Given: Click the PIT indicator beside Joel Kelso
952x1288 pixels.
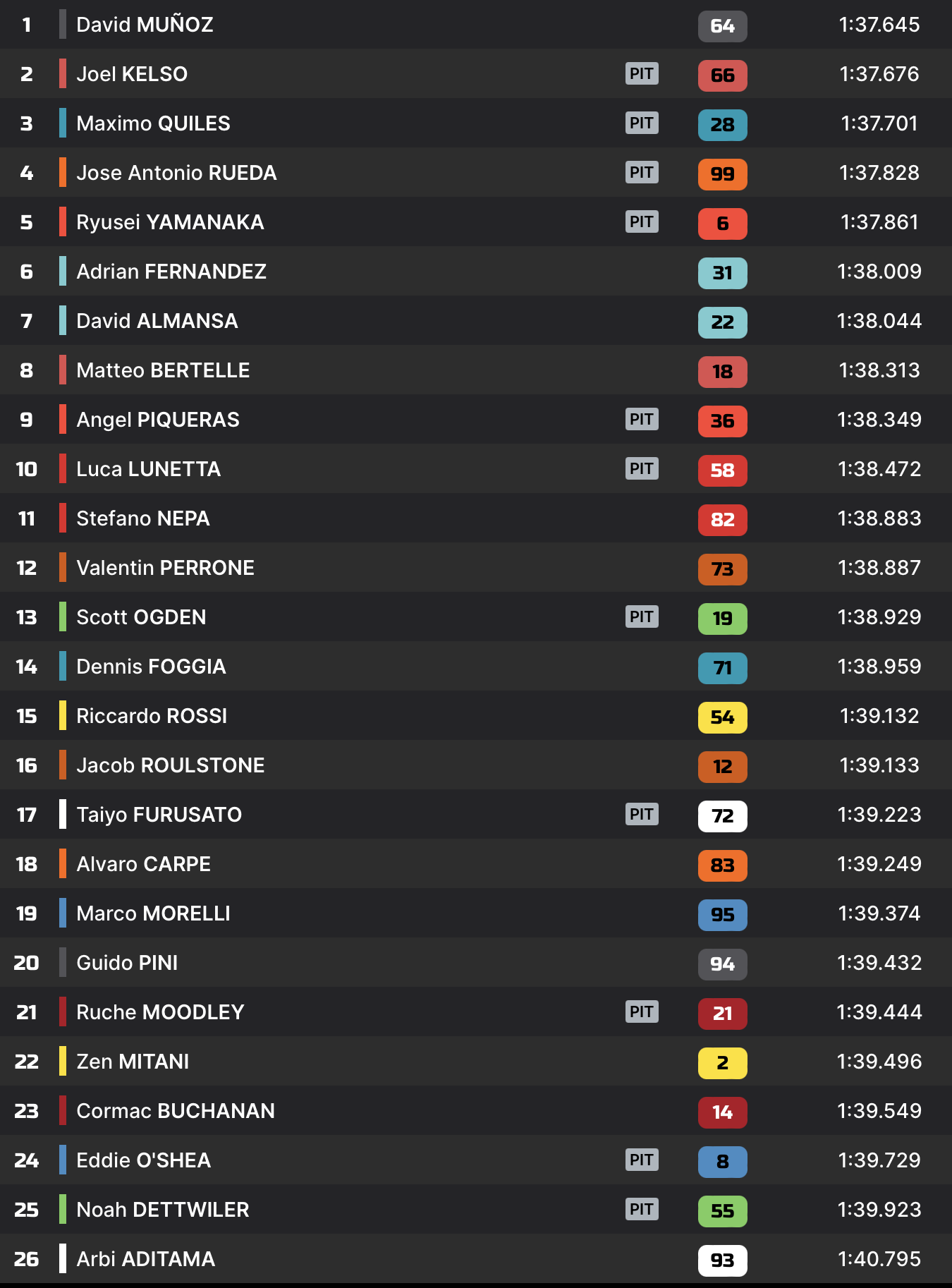Looking at the screenshot, I should coord(642,74).
